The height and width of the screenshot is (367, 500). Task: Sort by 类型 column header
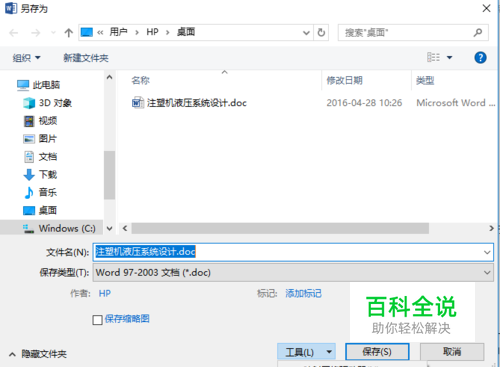(x=425, y=80)
